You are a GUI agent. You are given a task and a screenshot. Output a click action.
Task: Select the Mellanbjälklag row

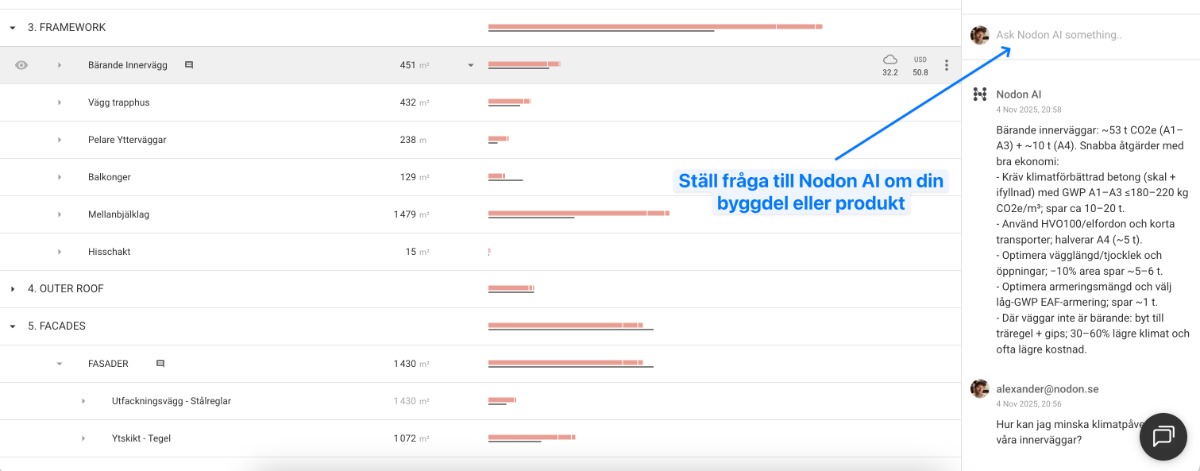coord(119,215)
